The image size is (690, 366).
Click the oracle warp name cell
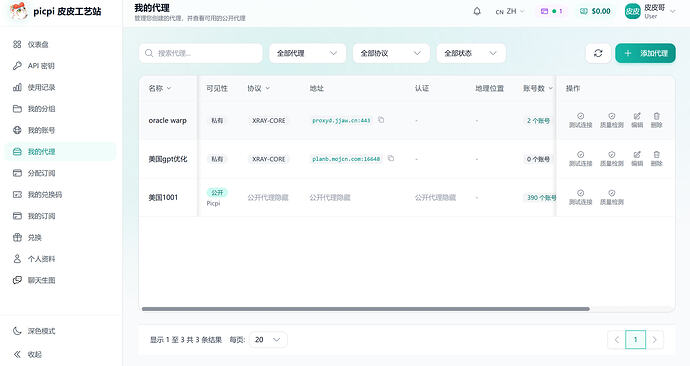click(168, 120)
